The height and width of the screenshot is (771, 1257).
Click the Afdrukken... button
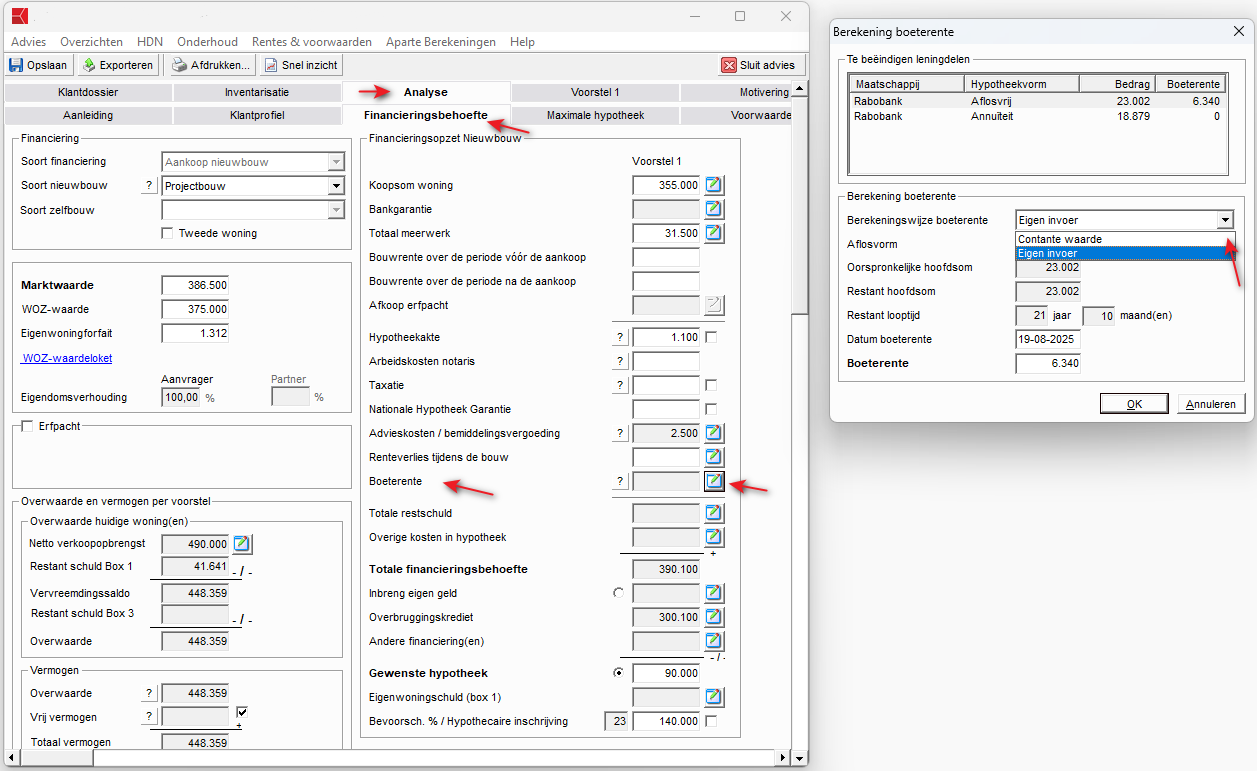[210, 65]
